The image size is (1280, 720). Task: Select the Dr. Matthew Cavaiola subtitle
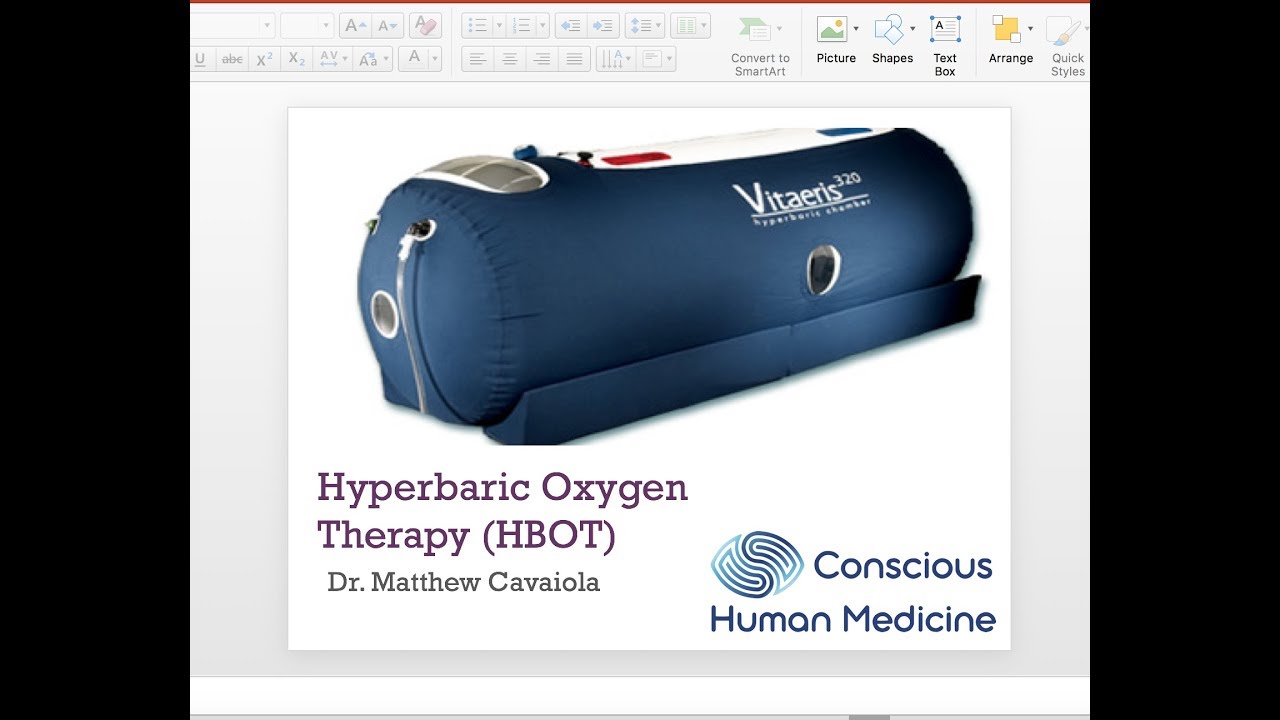point(463,582)
